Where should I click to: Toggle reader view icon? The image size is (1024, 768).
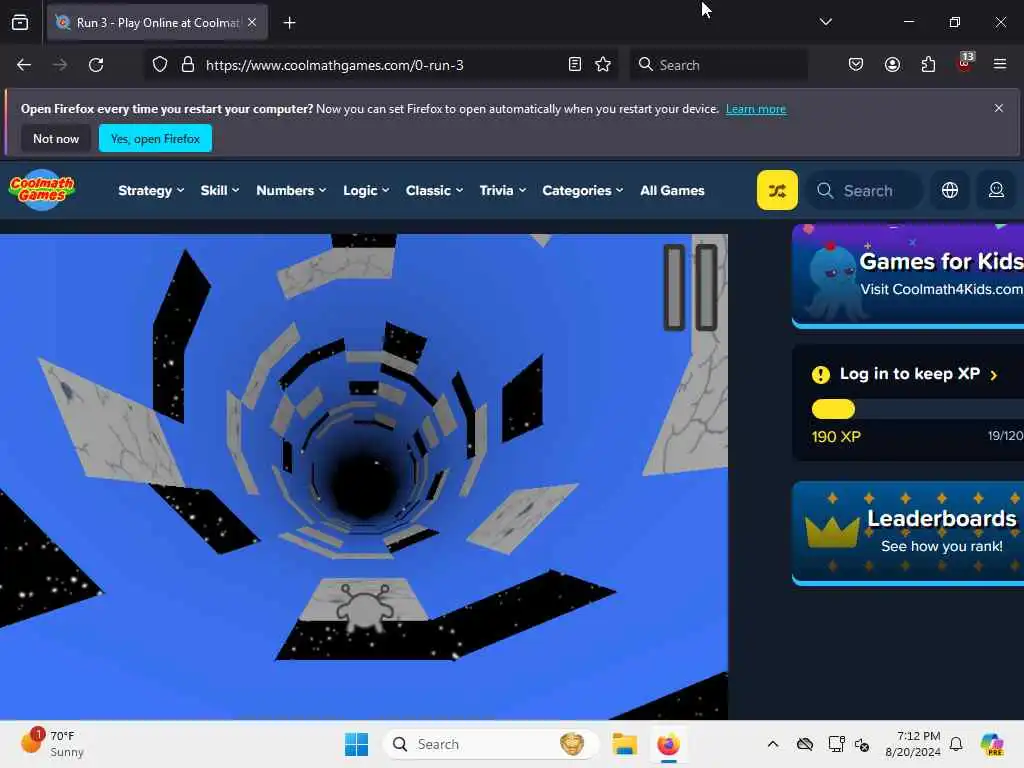pos(575,65)
